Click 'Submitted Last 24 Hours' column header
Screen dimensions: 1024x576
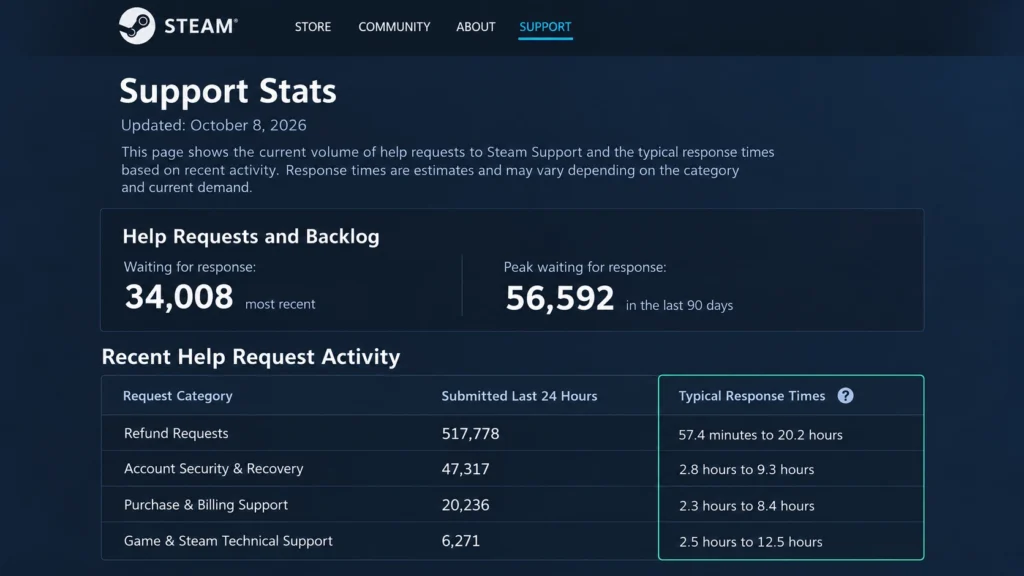click(x=519, y=396)
